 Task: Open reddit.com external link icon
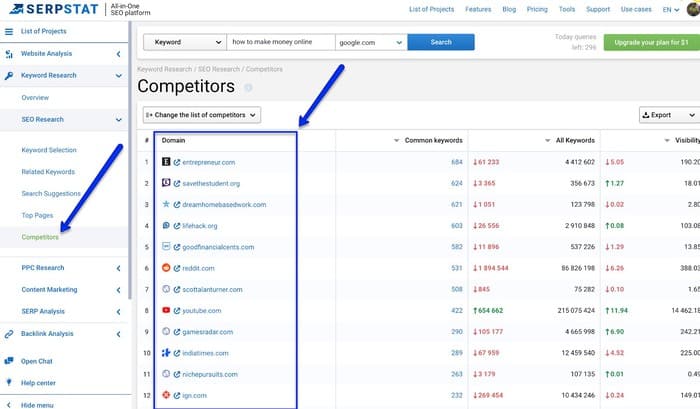point(177,268)
